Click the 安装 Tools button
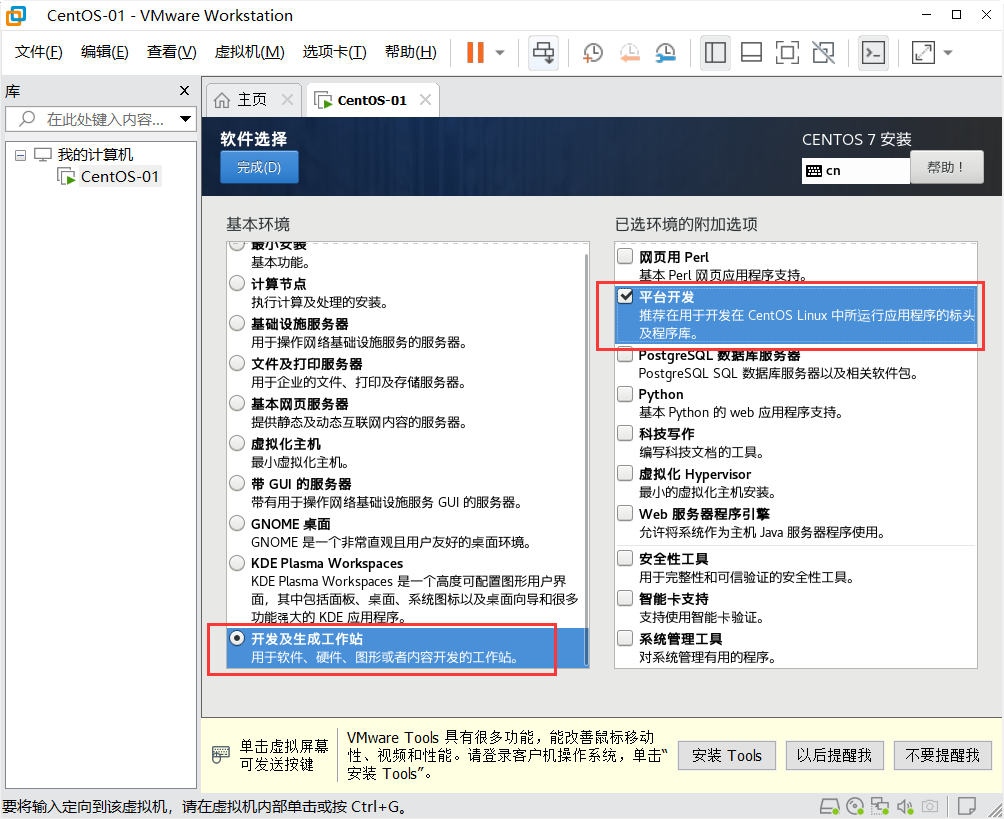The image size is (1004, 819). click(727, 756)
